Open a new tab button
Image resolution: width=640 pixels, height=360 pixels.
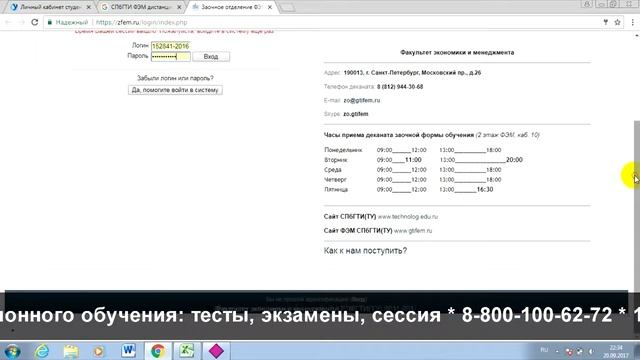coord(287,8)
